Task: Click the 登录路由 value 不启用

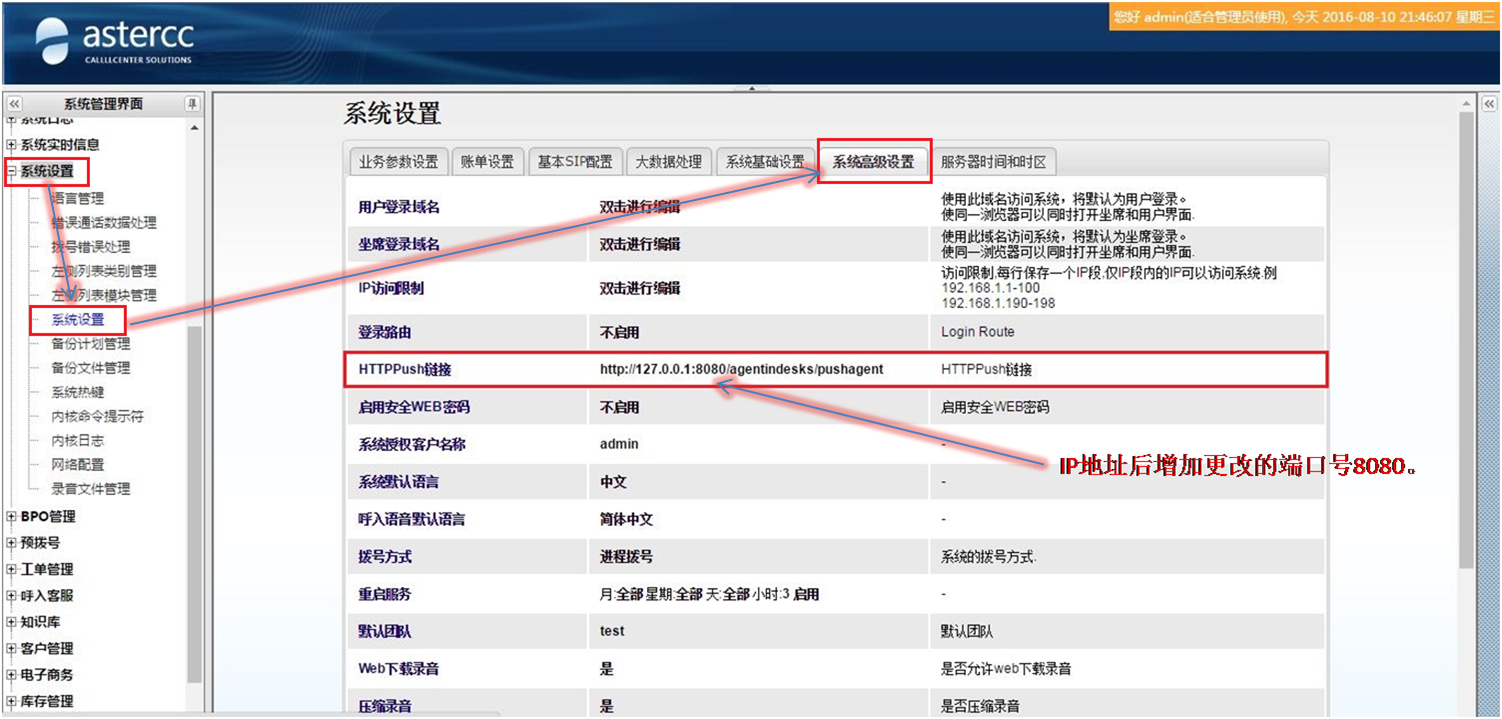Action: point(619,332)
